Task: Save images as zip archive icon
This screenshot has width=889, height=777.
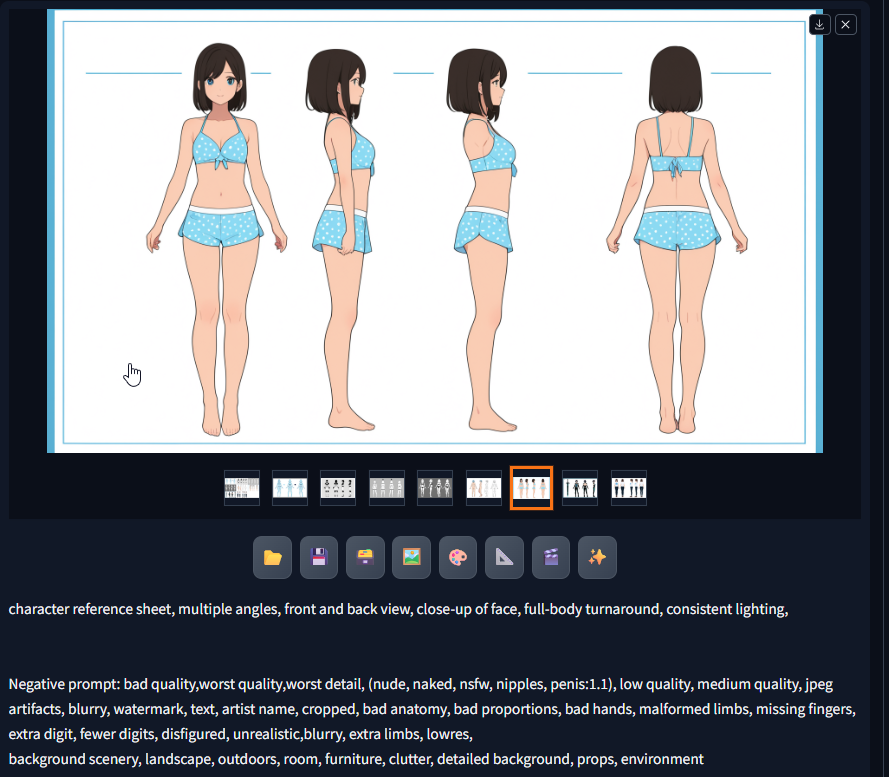Action: [365, 558]
